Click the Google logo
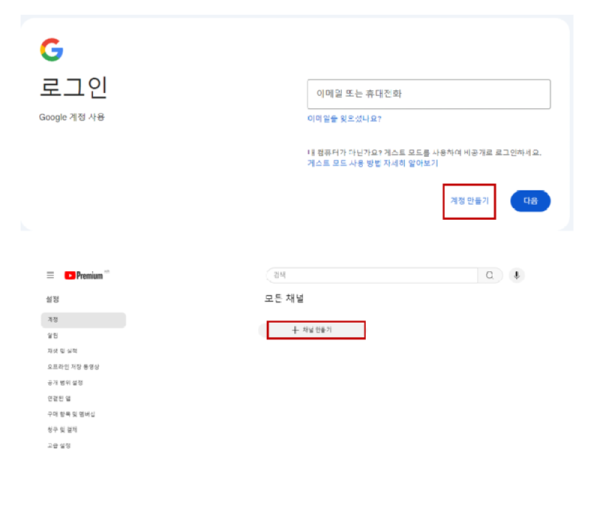 pyautogui.click(x=51, y=50)
